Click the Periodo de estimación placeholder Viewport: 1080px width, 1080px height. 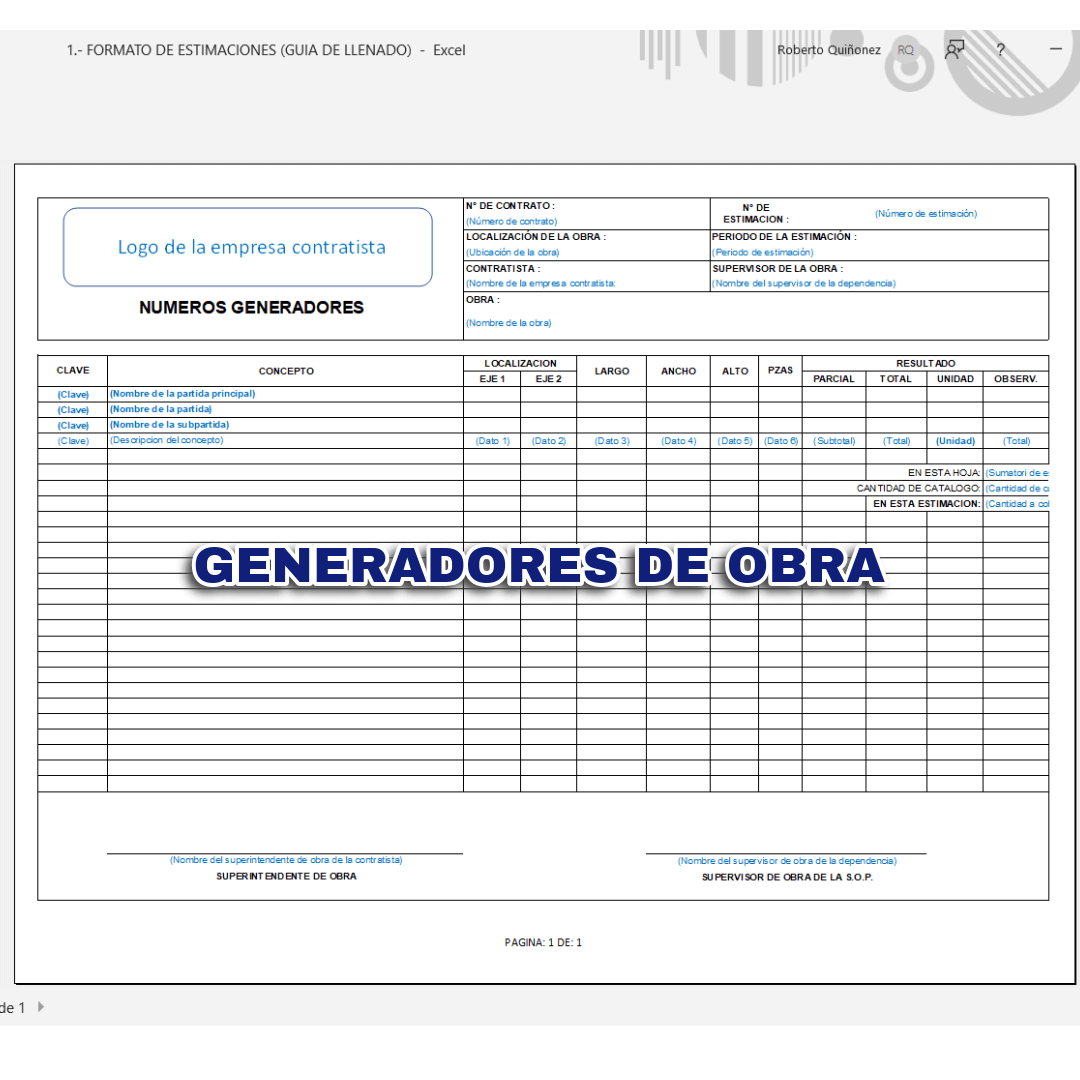point(763,252)
